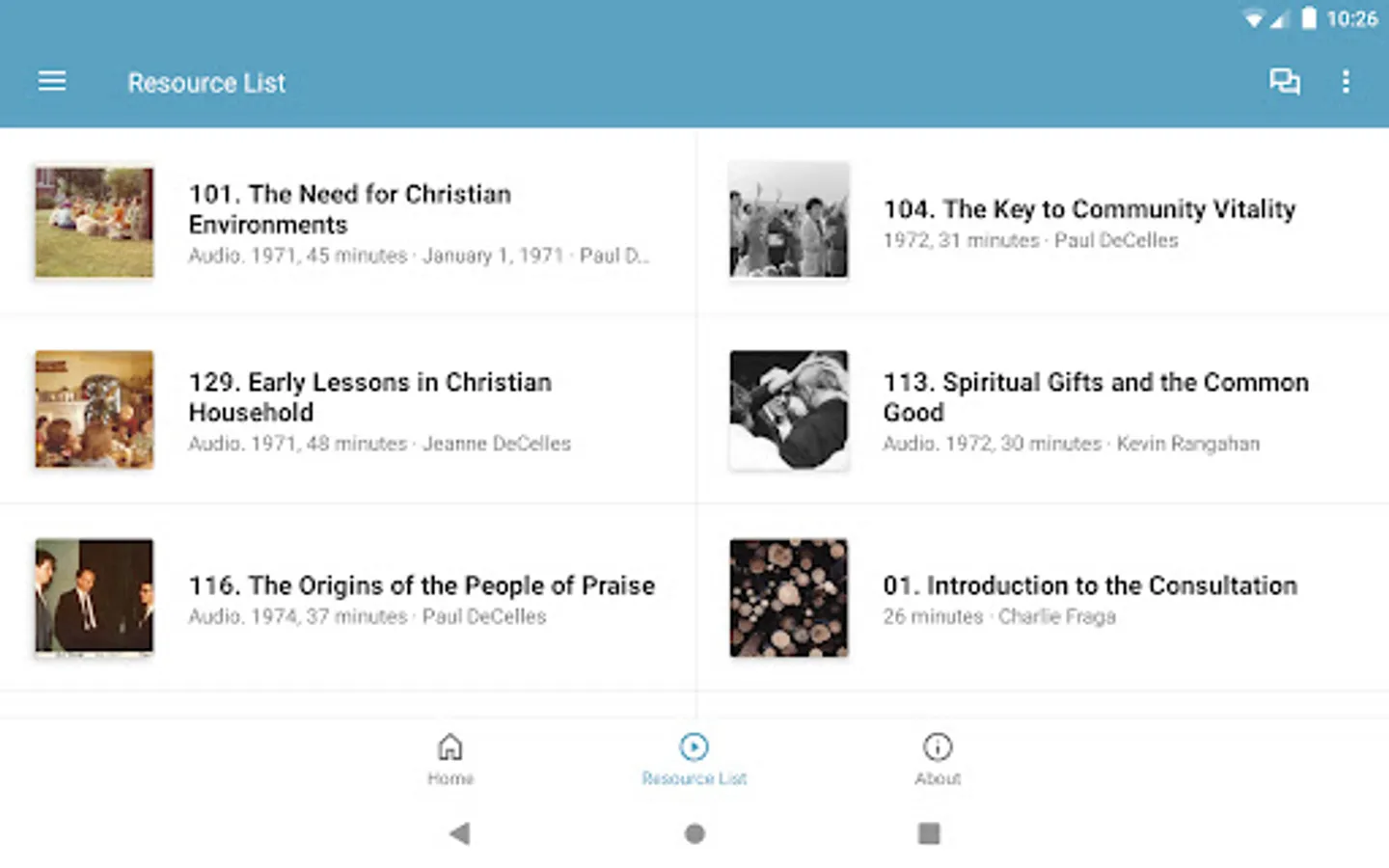Open '129. Early Lessons in Christian Household'
This screenshot has height=868, width=1389.
click(370, 396)
